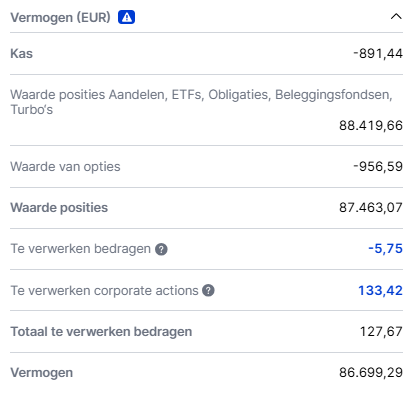The image size is (414, 396).
Task: Click the Kas value -891,44
Action: point(378,53)
